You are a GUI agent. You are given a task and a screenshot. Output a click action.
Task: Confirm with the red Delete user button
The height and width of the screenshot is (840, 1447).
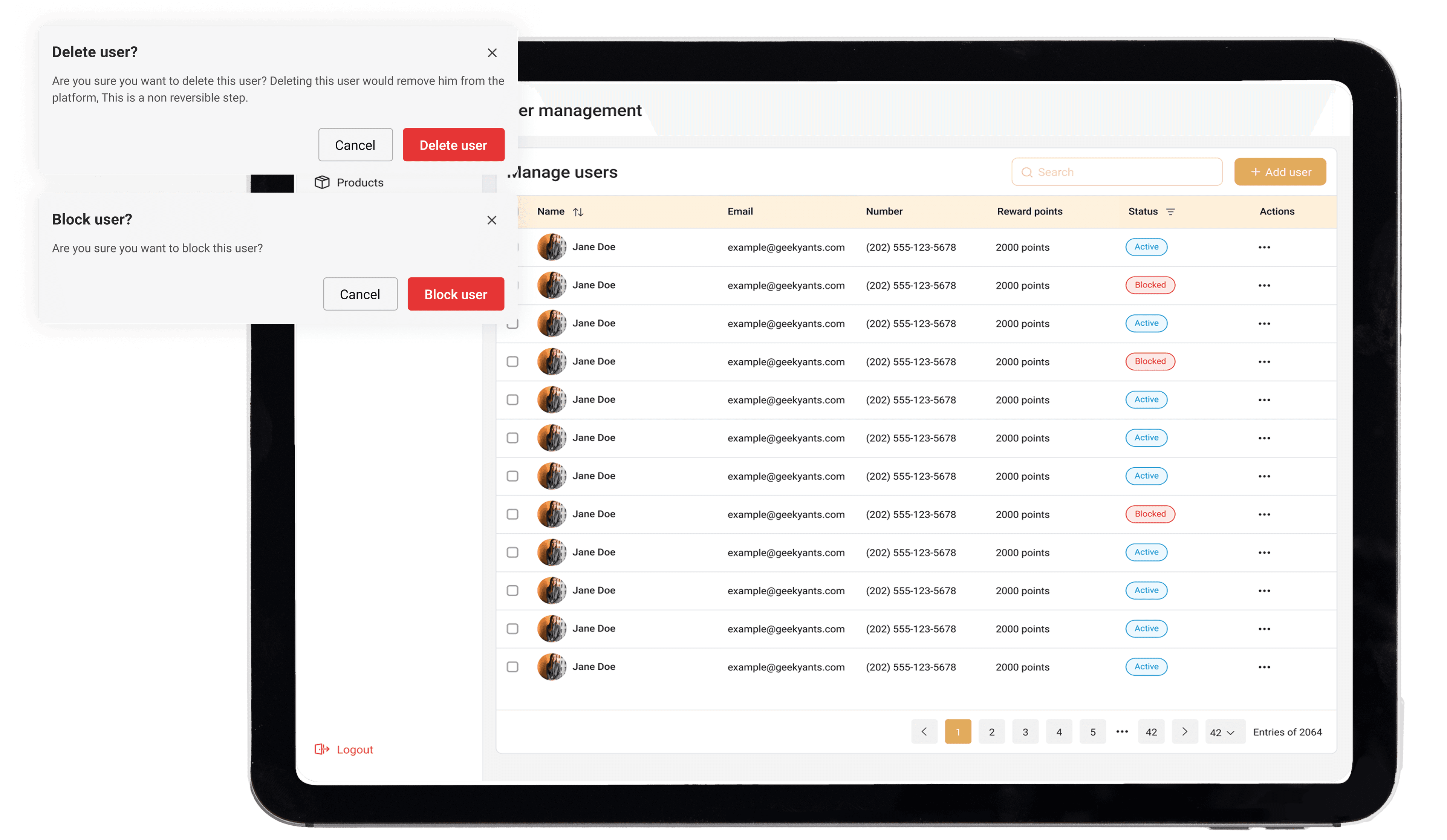[454, 145]
